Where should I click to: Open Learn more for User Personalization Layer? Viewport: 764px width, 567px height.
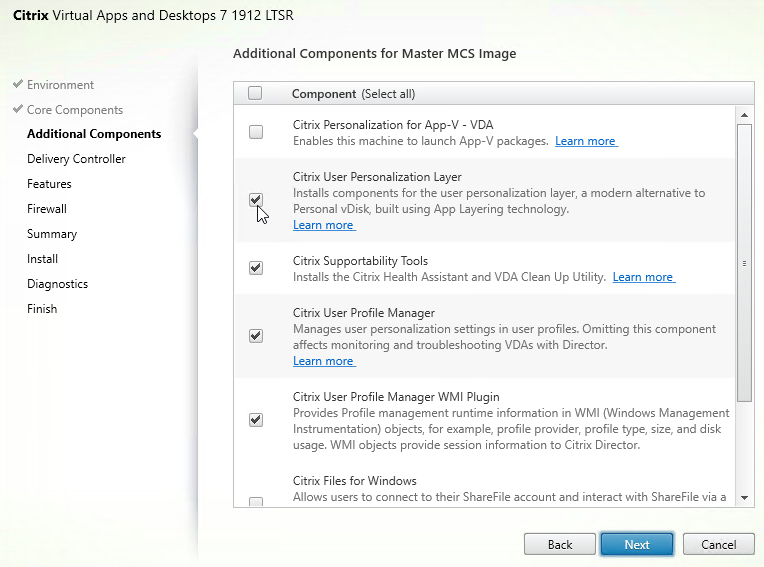(323, 225)
